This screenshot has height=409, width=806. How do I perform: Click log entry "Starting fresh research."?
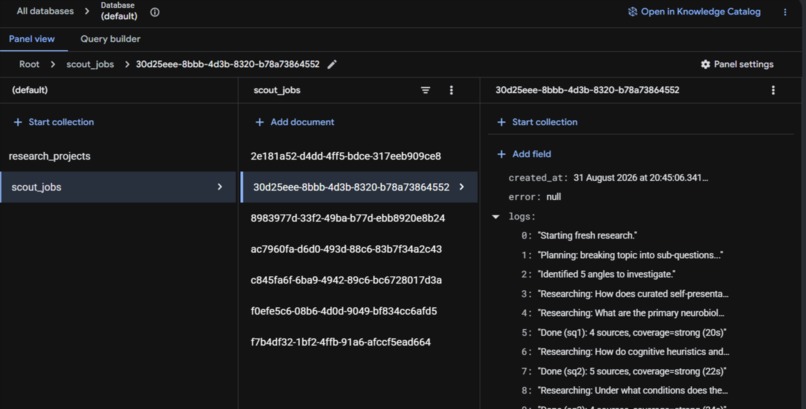tap(587, 235)
